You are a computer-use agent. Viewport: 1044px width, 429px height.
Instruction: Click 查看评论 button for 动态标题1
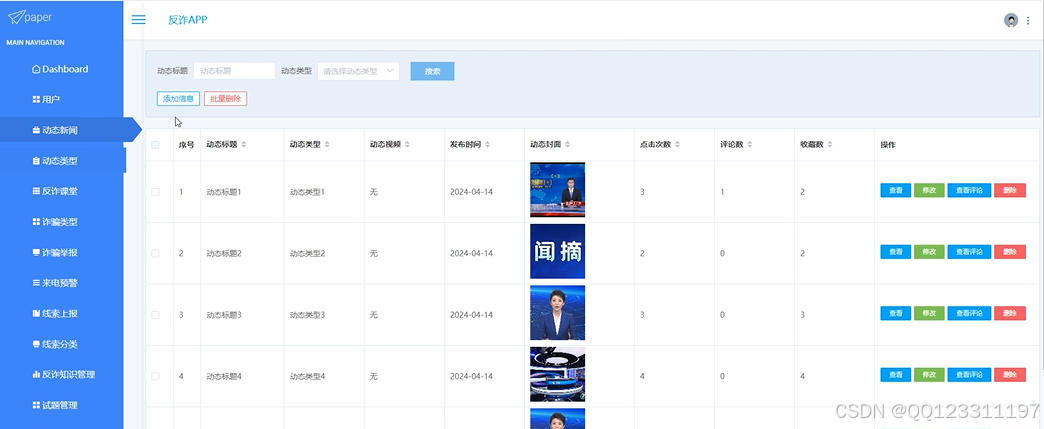click(x=969, y=191)
